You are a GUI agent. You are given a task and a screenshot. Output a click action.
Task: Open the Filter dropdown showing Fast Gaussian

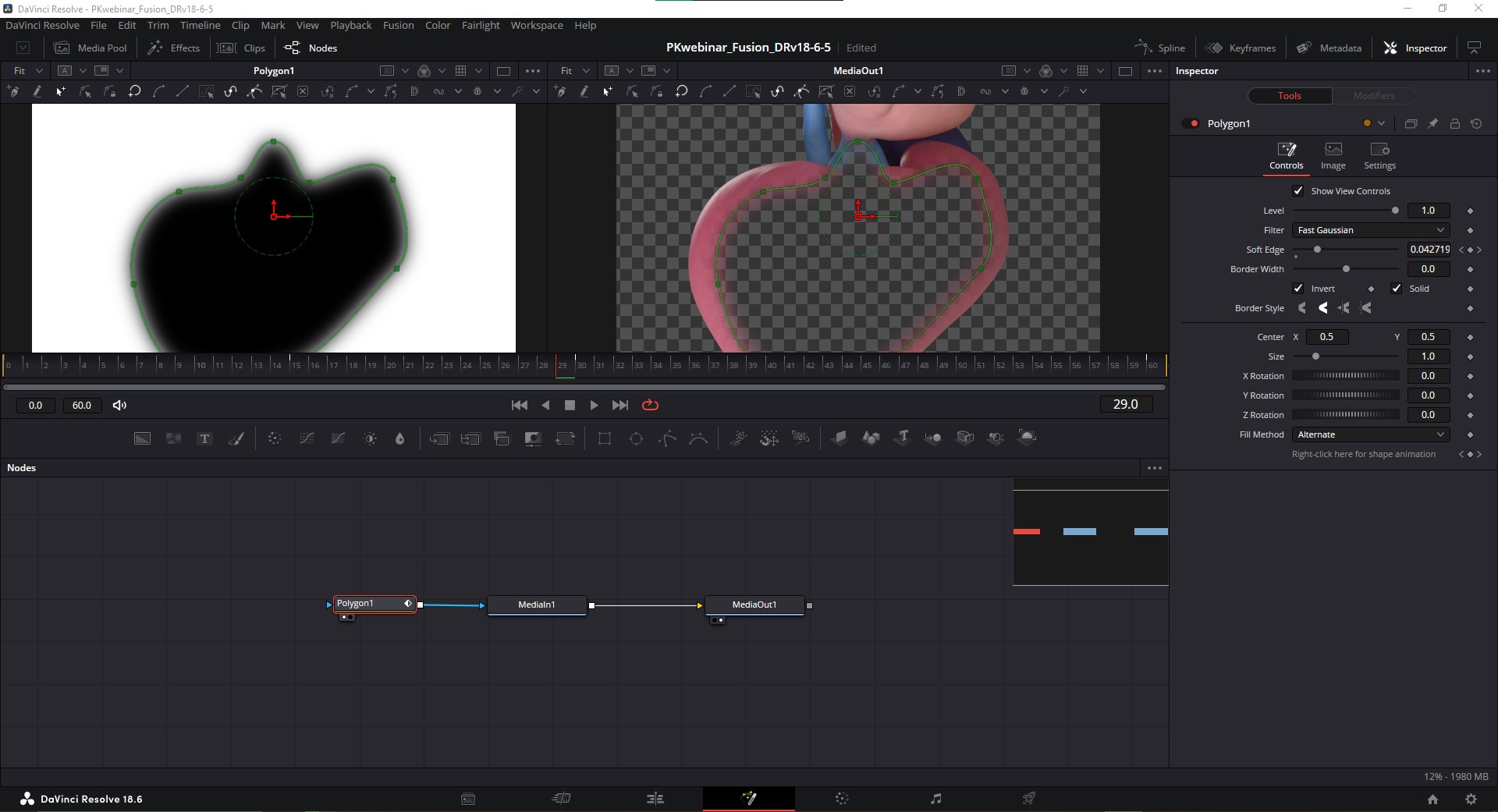click(1371, 230)
